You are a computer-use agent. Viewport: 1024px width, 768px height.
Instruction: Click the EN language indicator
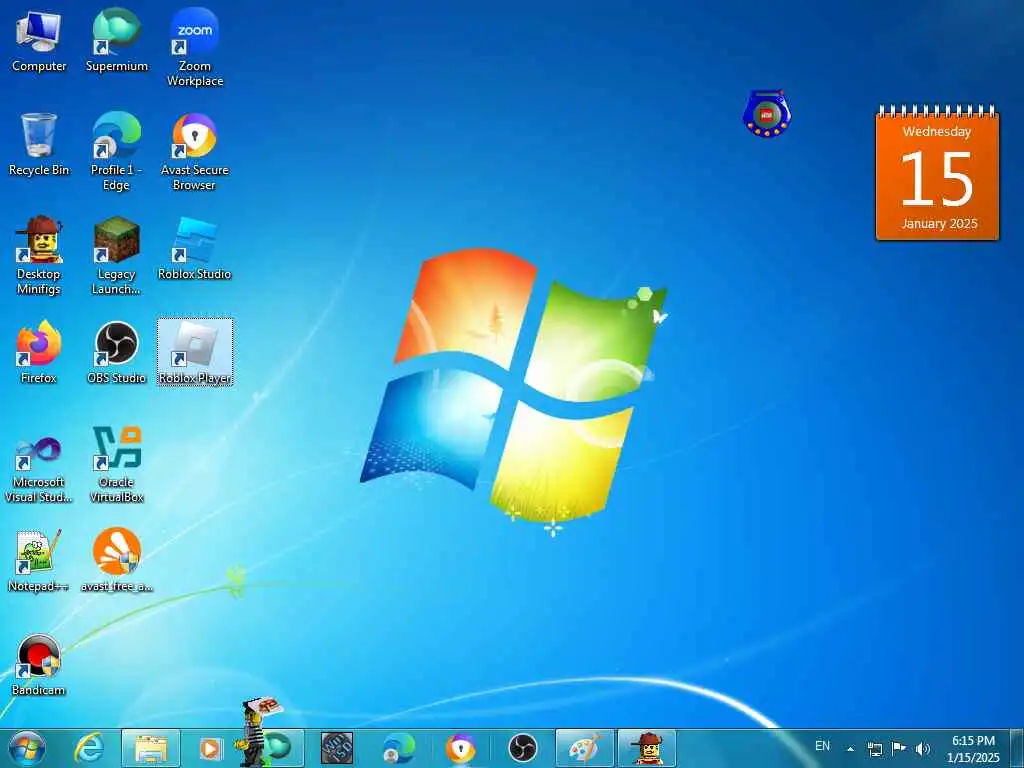(x=822, y=746)
